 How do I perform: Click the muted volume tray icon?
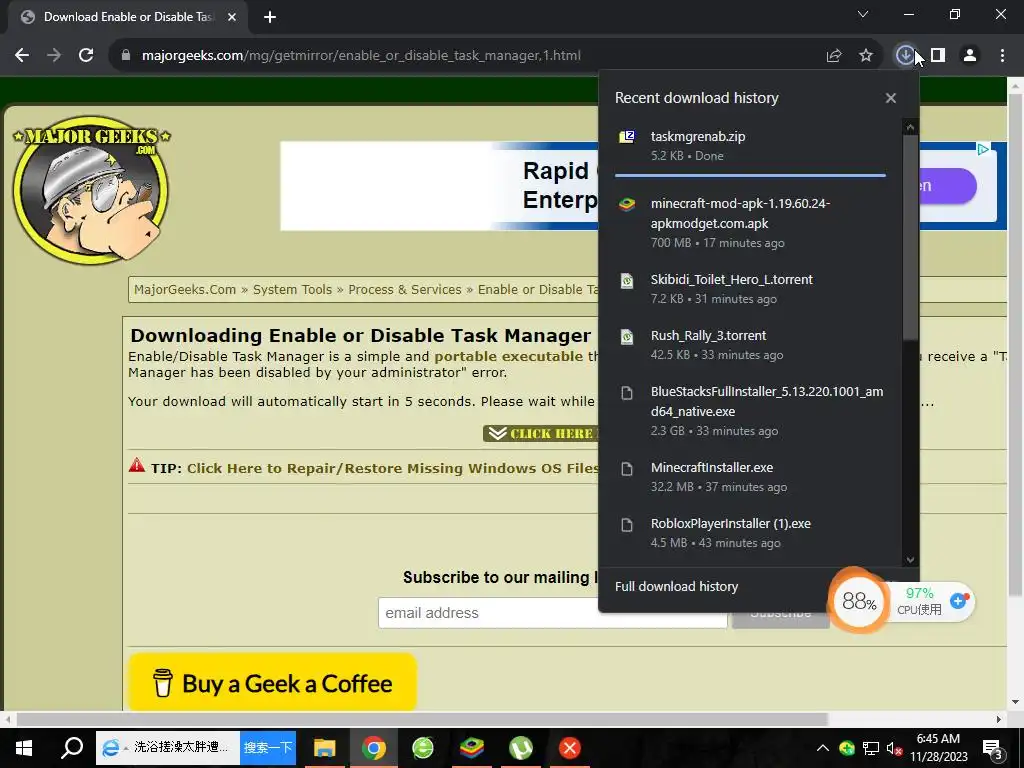(x=894, y=748)
